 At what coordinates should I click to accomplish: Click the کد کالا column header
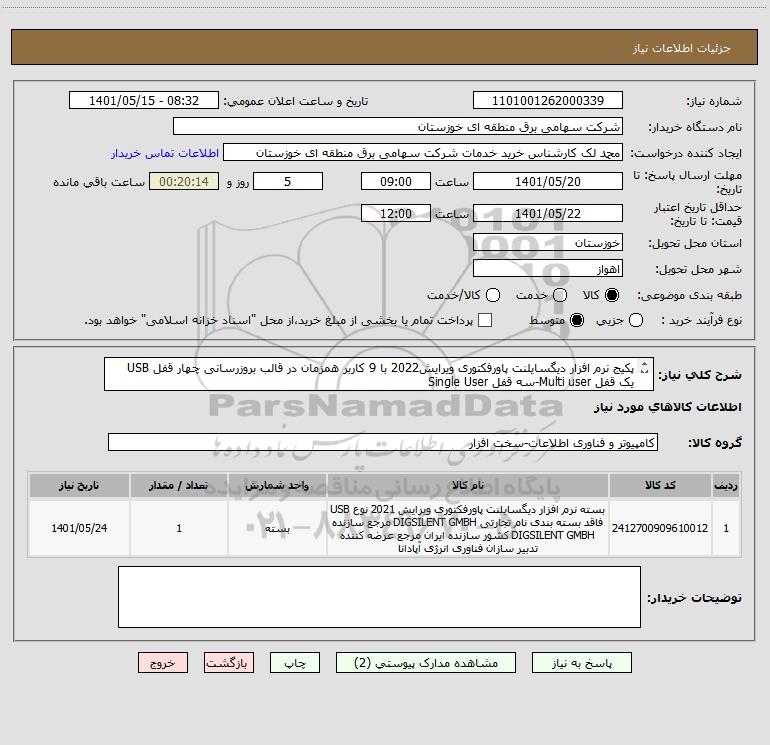point(660,486)
